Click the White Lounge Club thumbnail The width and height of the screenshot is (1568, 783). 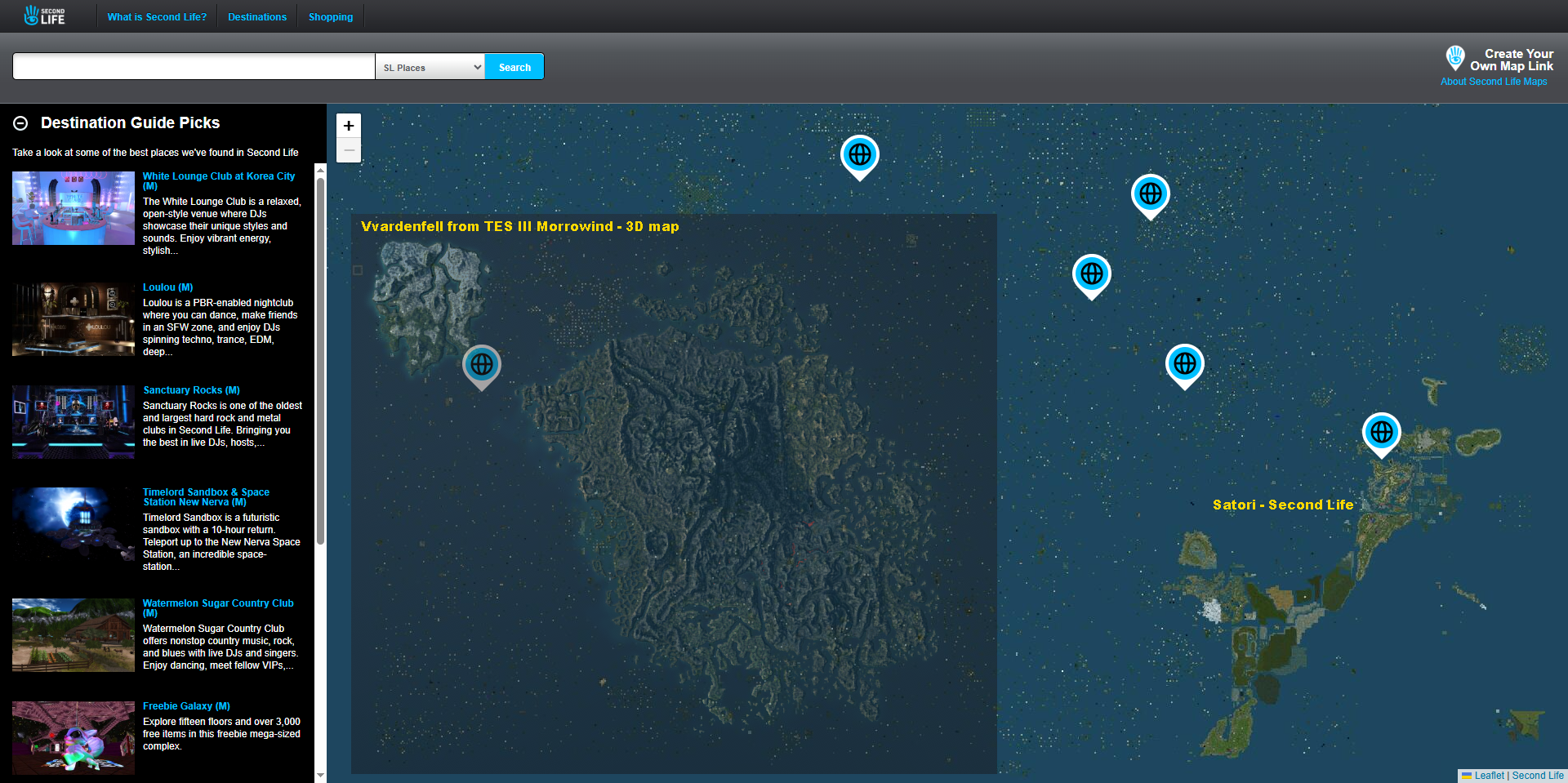coord(73,208)
